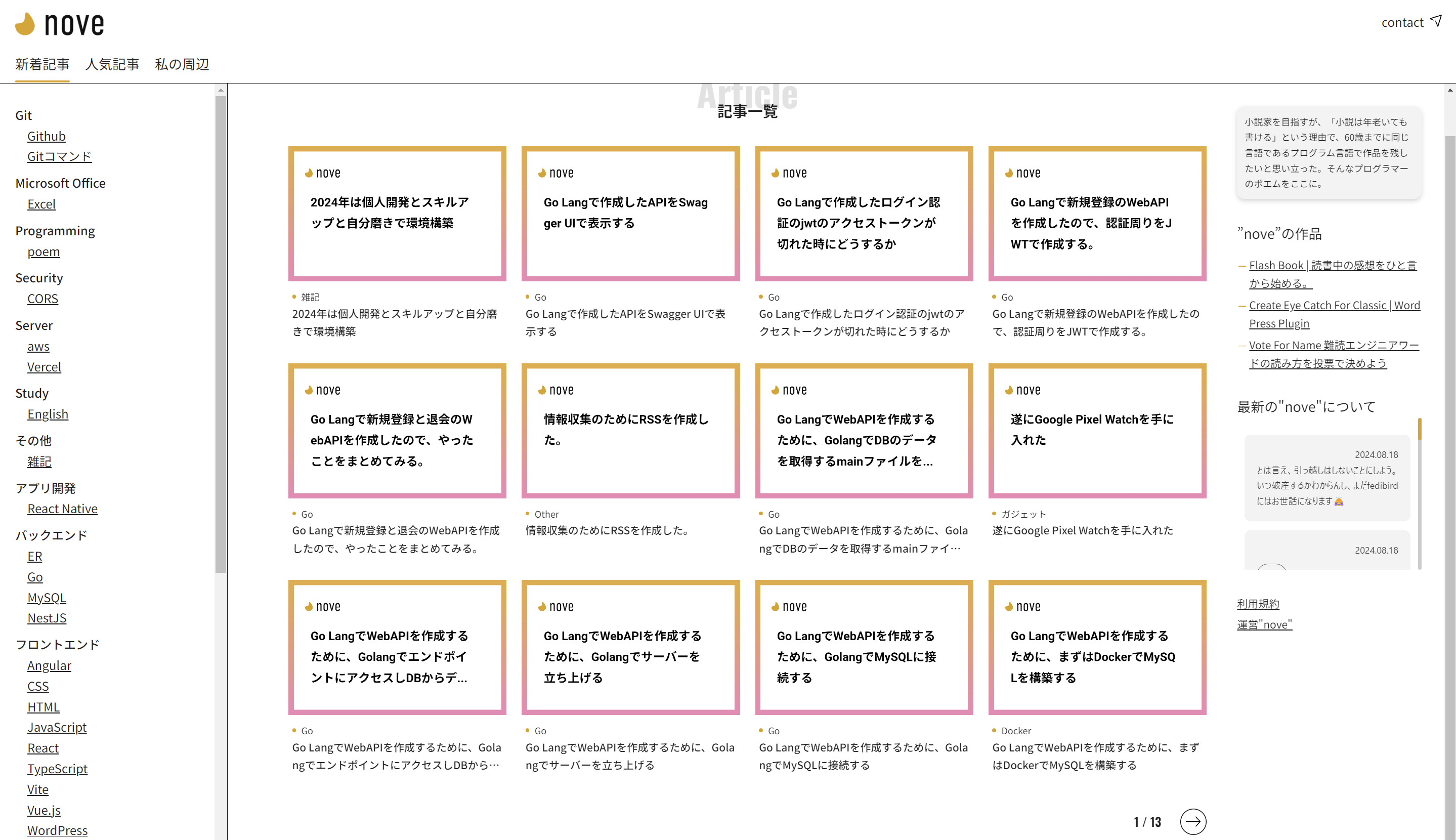The width and height of the screenshot is (1456, 840).
Task: Open article card 新規登録と退会のWebAPI
Action: point(397,431)
